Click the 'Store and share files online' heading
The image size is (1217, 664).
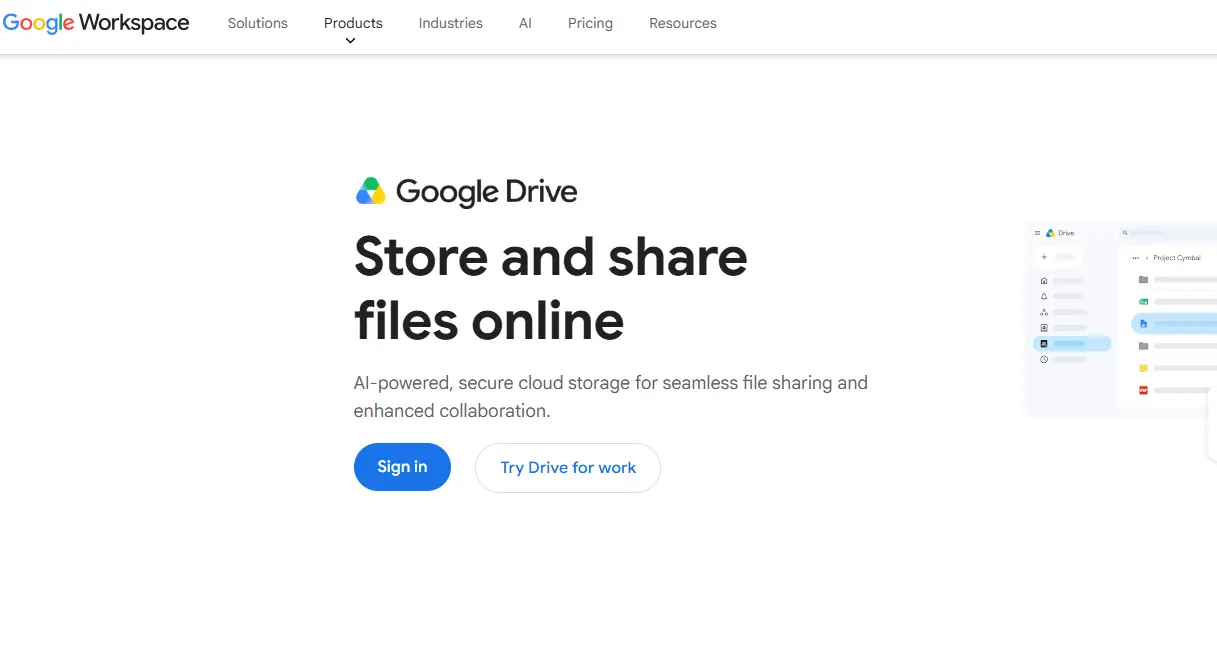551,288
